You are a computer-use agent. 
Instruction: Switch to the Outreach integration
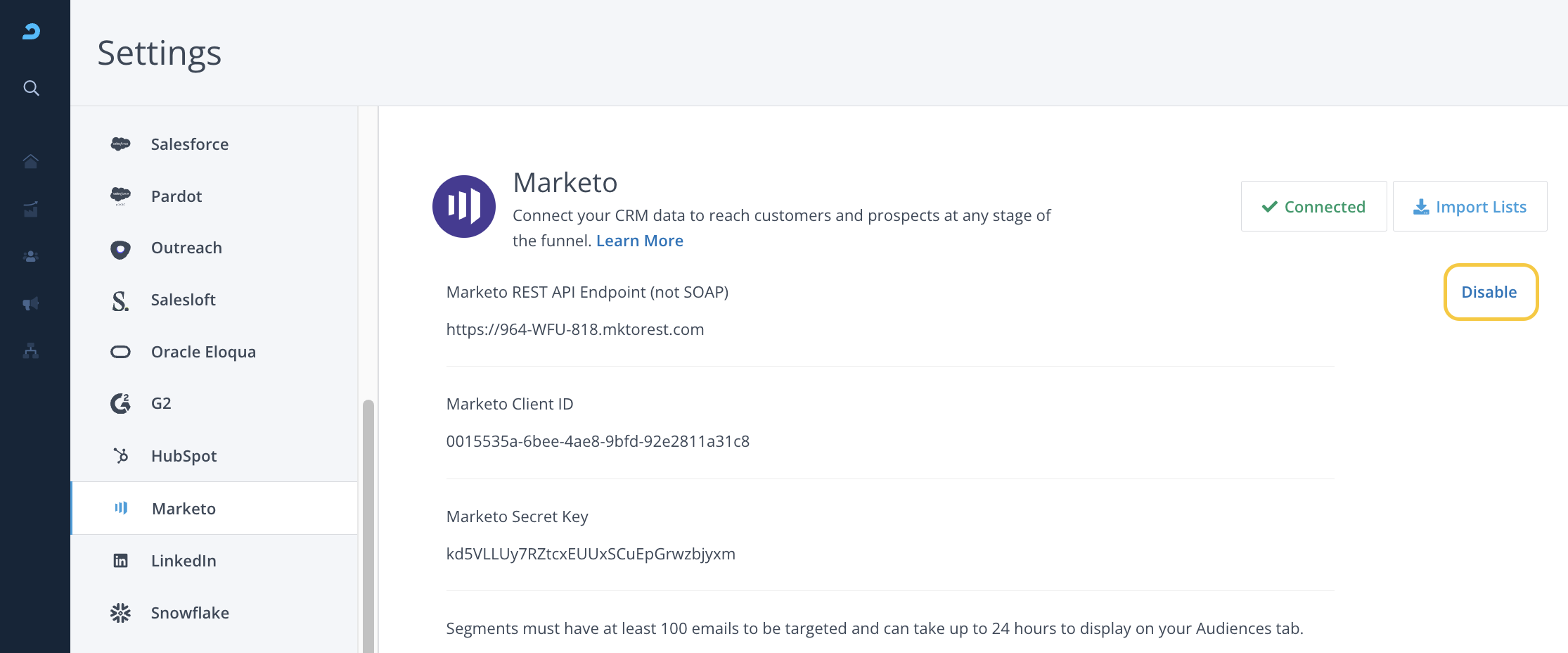tap(214, 248)
